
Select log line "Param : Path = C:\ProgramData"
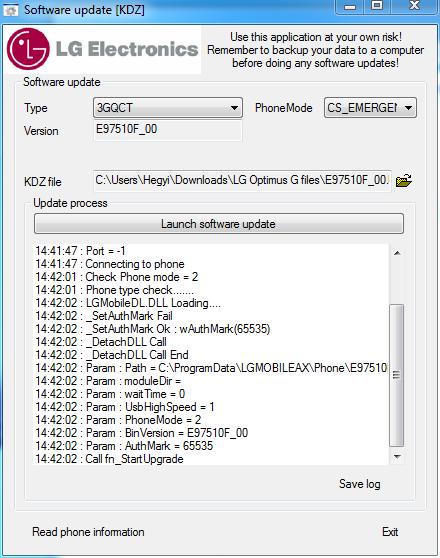tap(211, 368)
